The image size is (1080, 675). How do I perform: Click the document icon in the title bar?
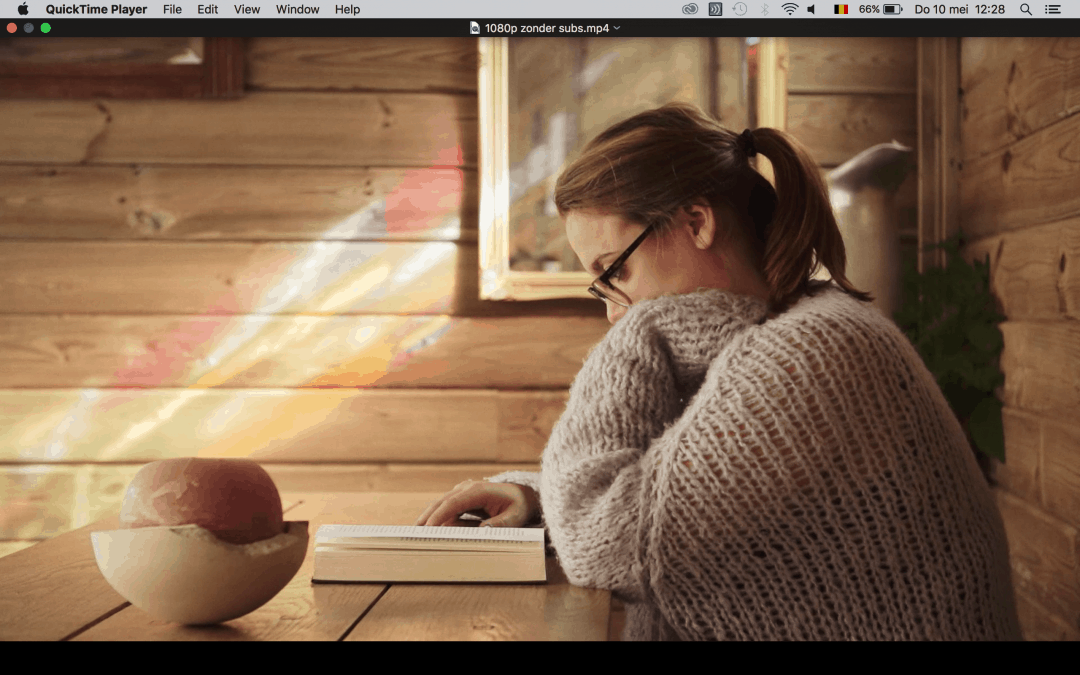click(475, 28)
